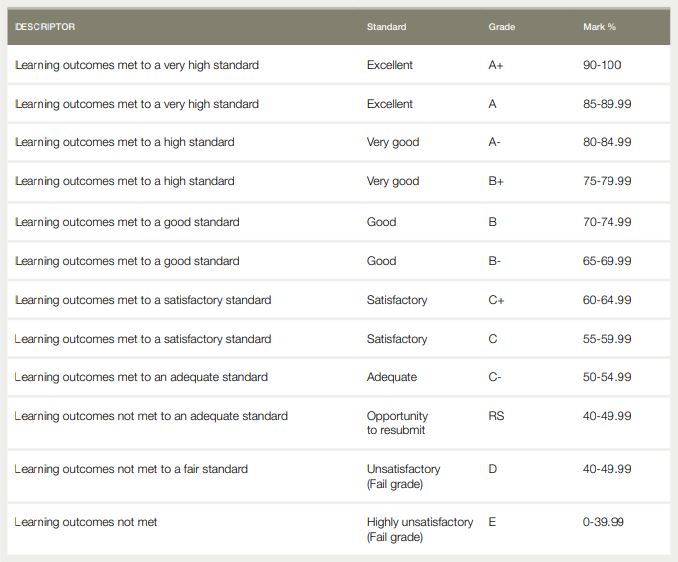The width and height of the screenshot is (678, 562).
Task: Click the B+ grade cell
Action: pos(495,181)
